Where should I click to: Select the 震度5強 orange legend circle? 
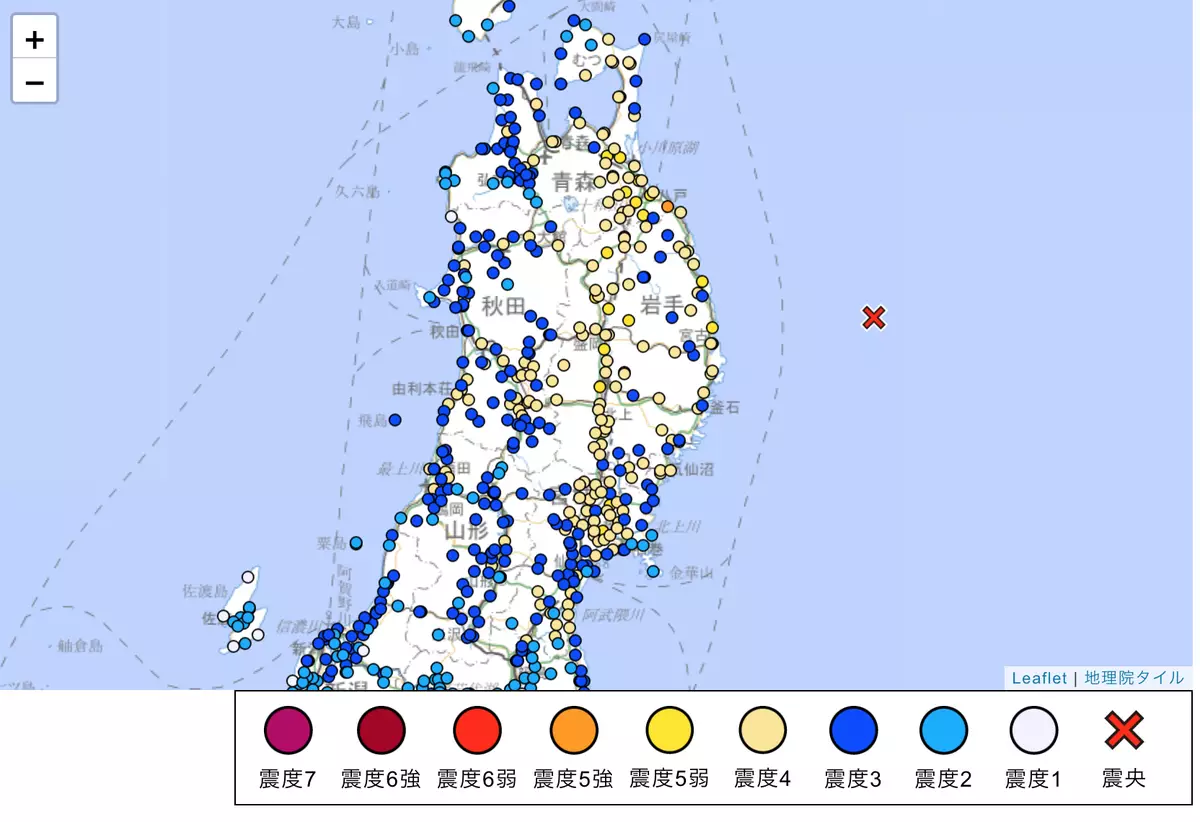click(x=573, y=730)
